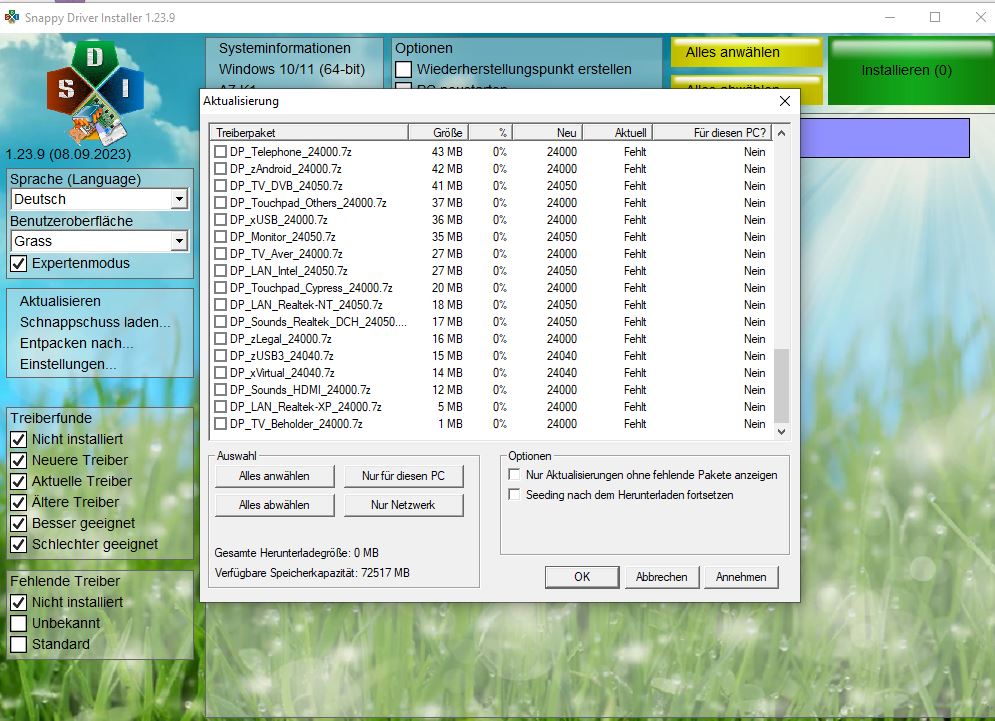Click the scroll up arrow of package list
Image resolution: width=995 pixels, height=721 pixels.
pyautogui.click(x=781, y=133)
